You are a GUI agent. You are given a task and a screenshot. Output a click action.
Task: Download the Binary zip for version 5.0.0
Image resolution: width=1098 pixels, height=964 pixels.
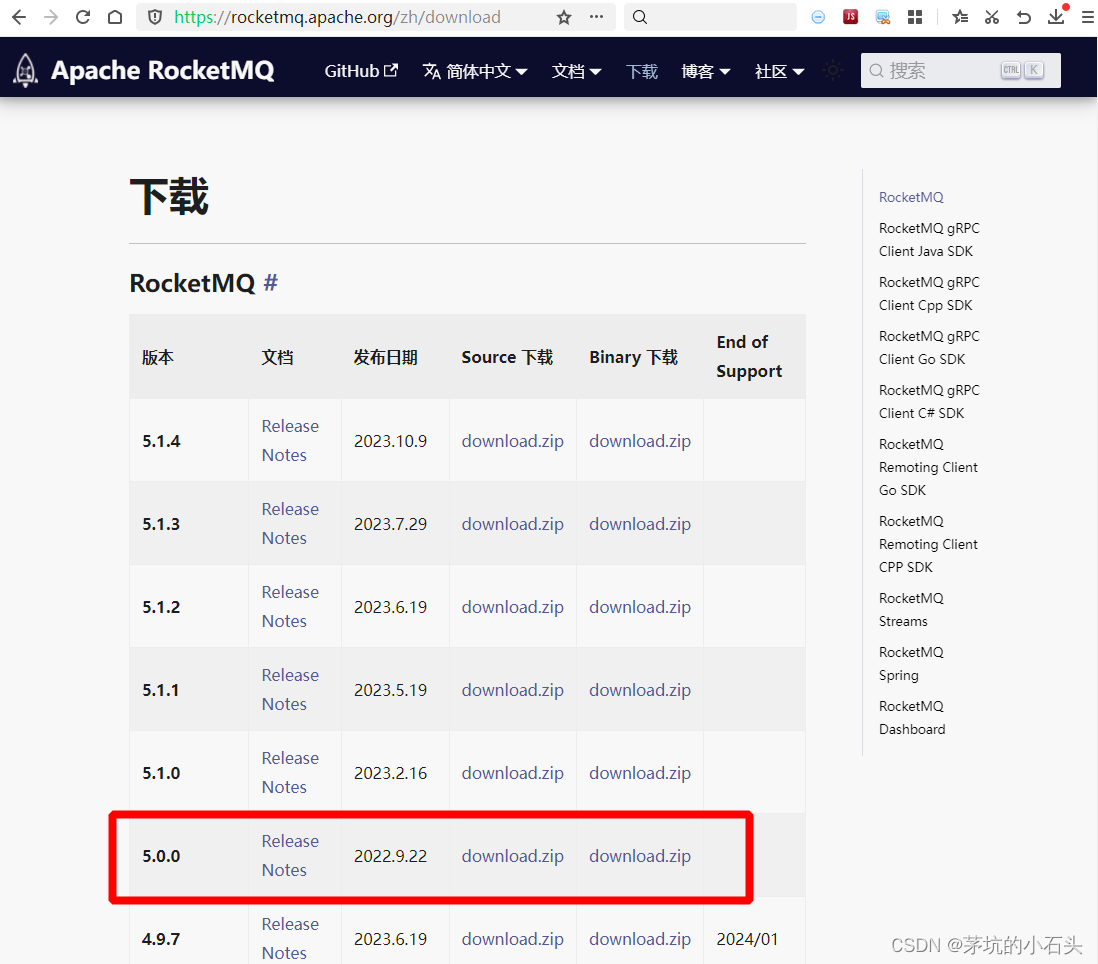pos(639,856)
